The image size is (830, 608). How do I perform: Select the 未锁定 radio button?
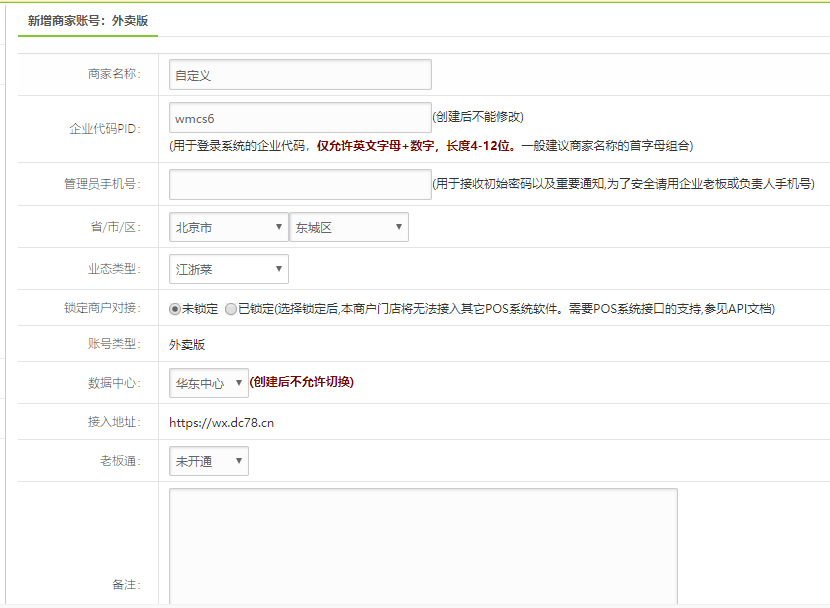(x=175, y=310)
